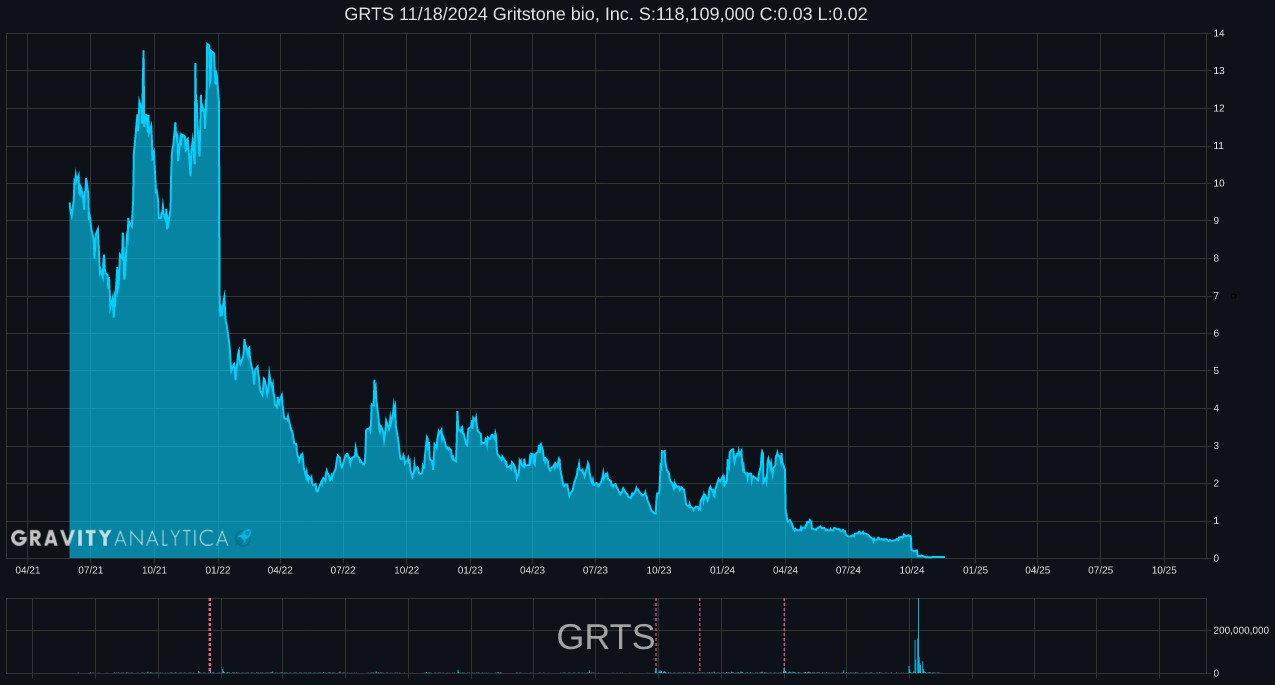This screenshot has width=1275, height=685.
Task: Select the 04/24 x-axis date label
Action: point(785,570)
